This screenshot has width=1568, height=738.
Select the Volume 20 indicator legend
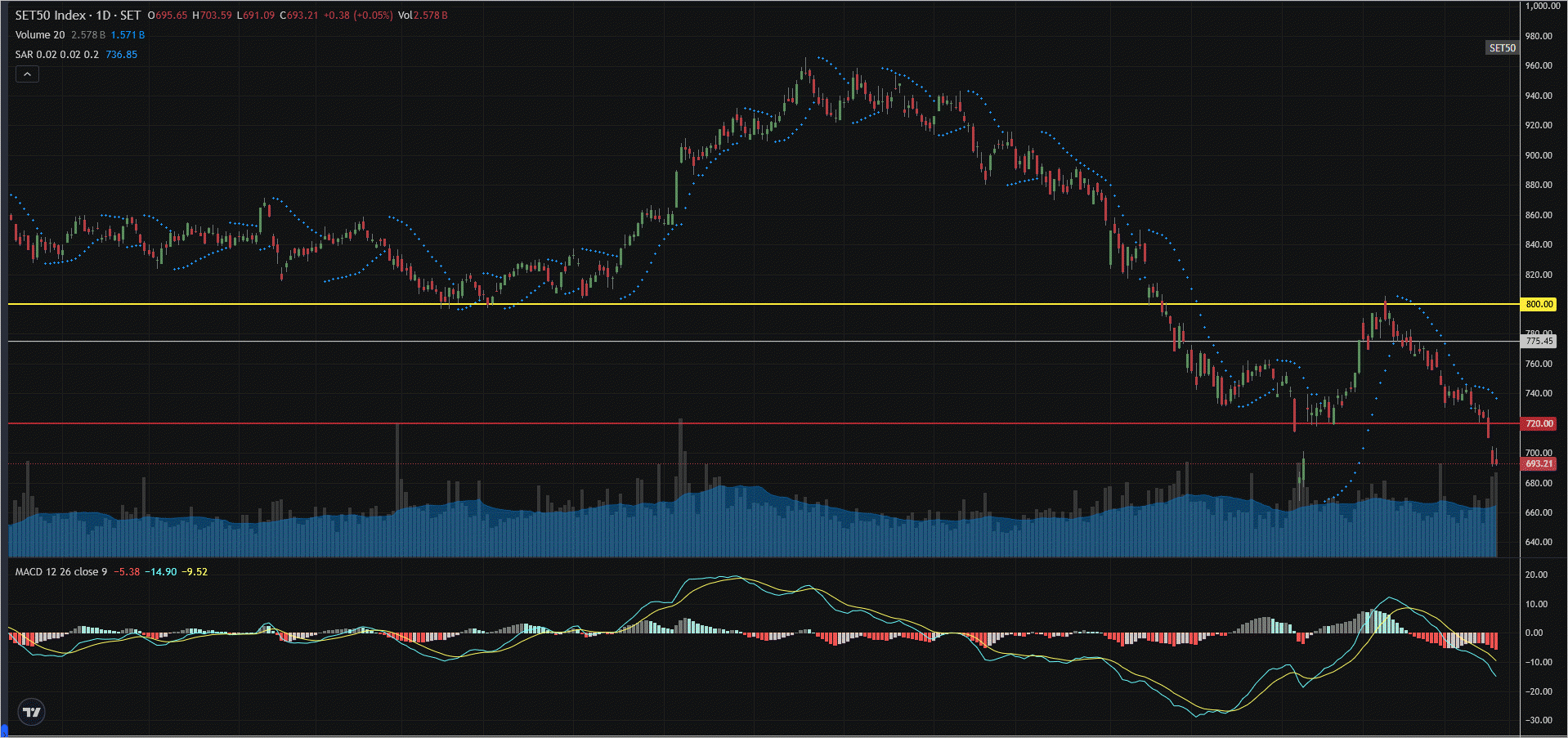pyautogui.click(x=40, y=35)
